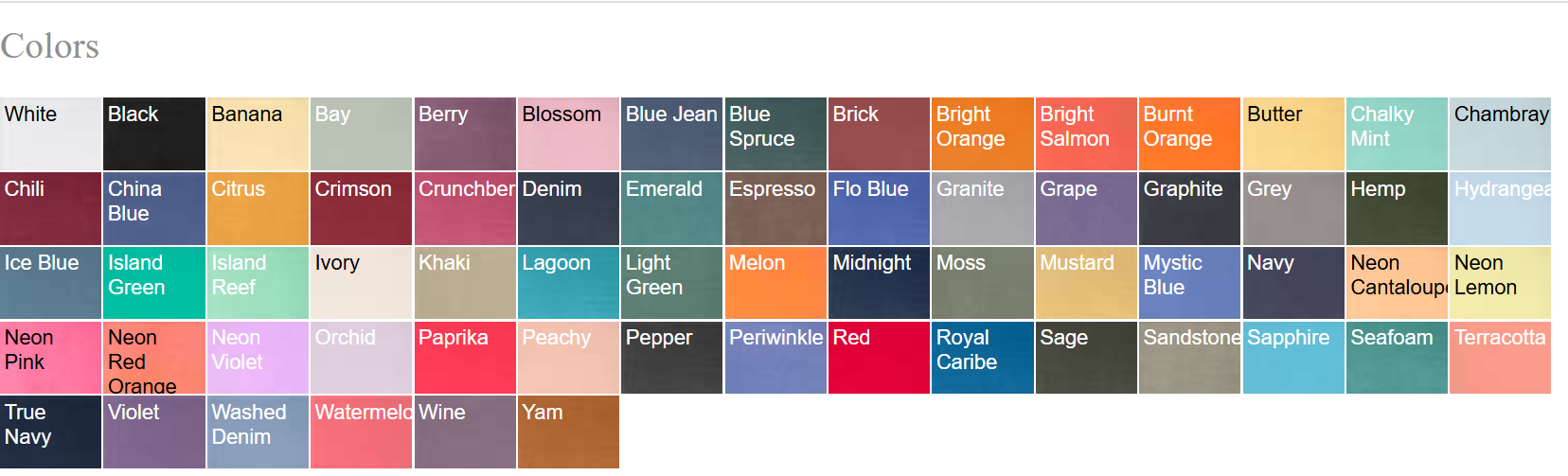Viewport: 1568px width, 476px height.
Task: Select the Watermelon color swatch
Action: tap(361, 432)
